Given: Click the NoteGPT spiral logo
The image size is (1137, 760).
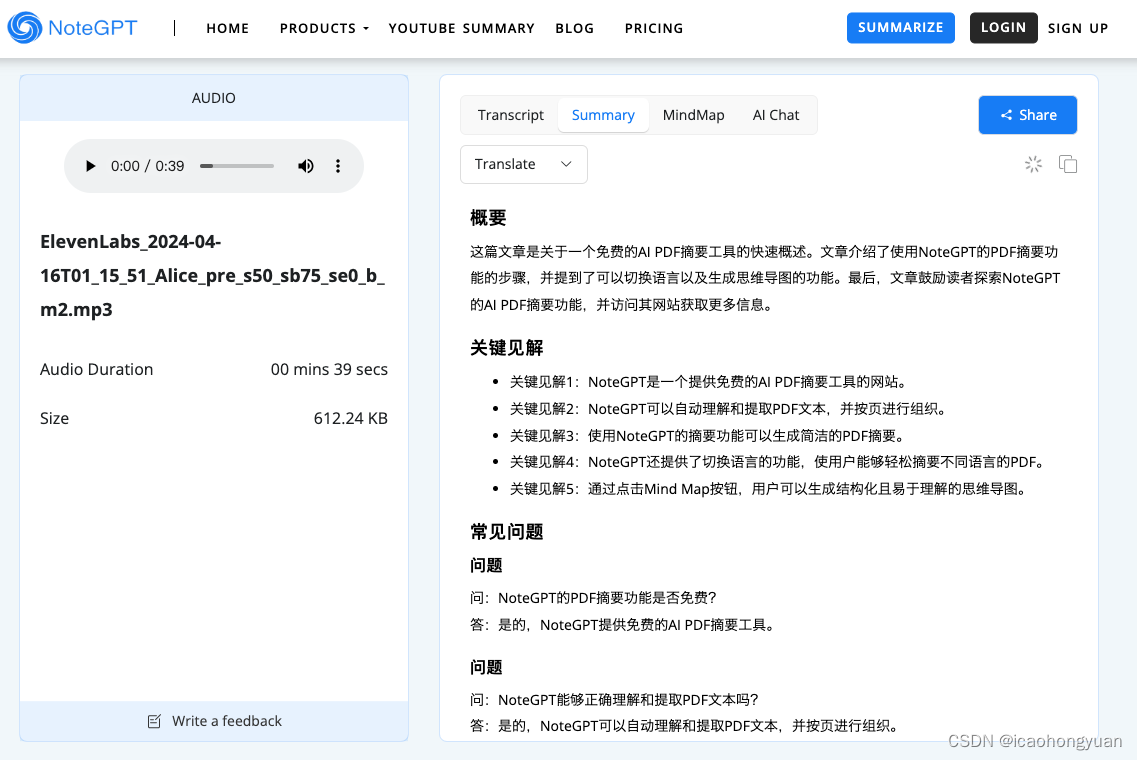Looking at the screenshot, I should point(25,28).
